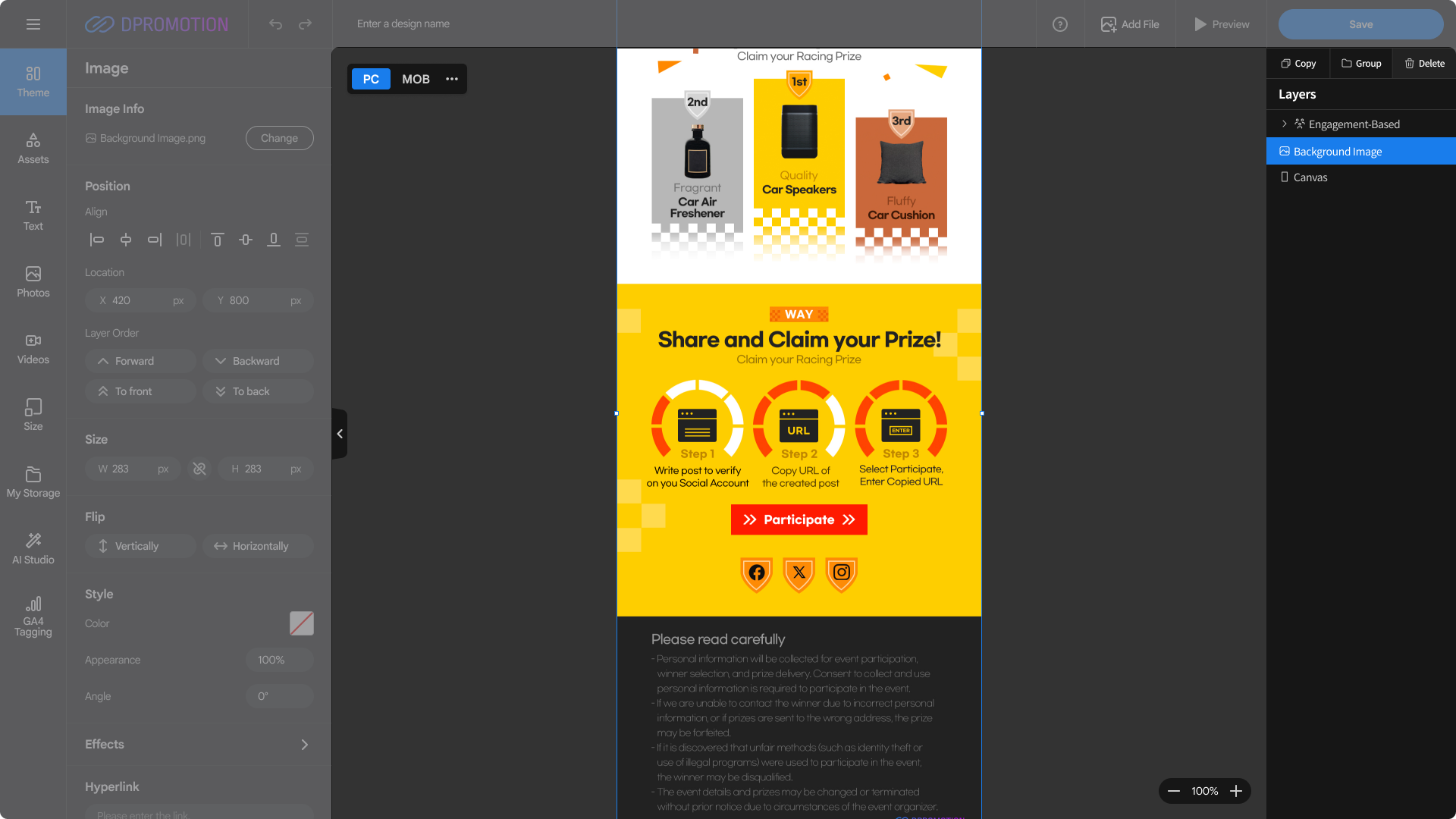Click the Save button
The height and width of the screenshot is (819, 1456).
[1361, 24]
